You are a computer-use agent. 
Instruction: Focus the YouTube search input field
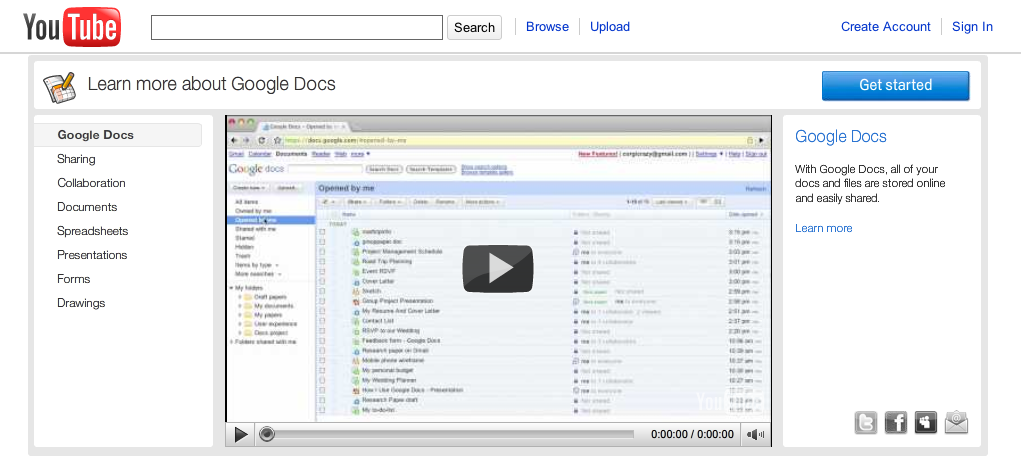[297, 27]
